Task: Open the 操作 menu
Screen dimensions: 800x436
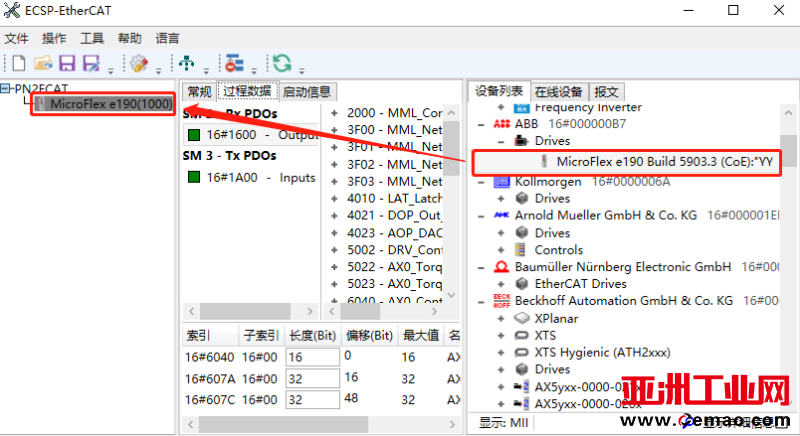Action: (x=54, y=38)
